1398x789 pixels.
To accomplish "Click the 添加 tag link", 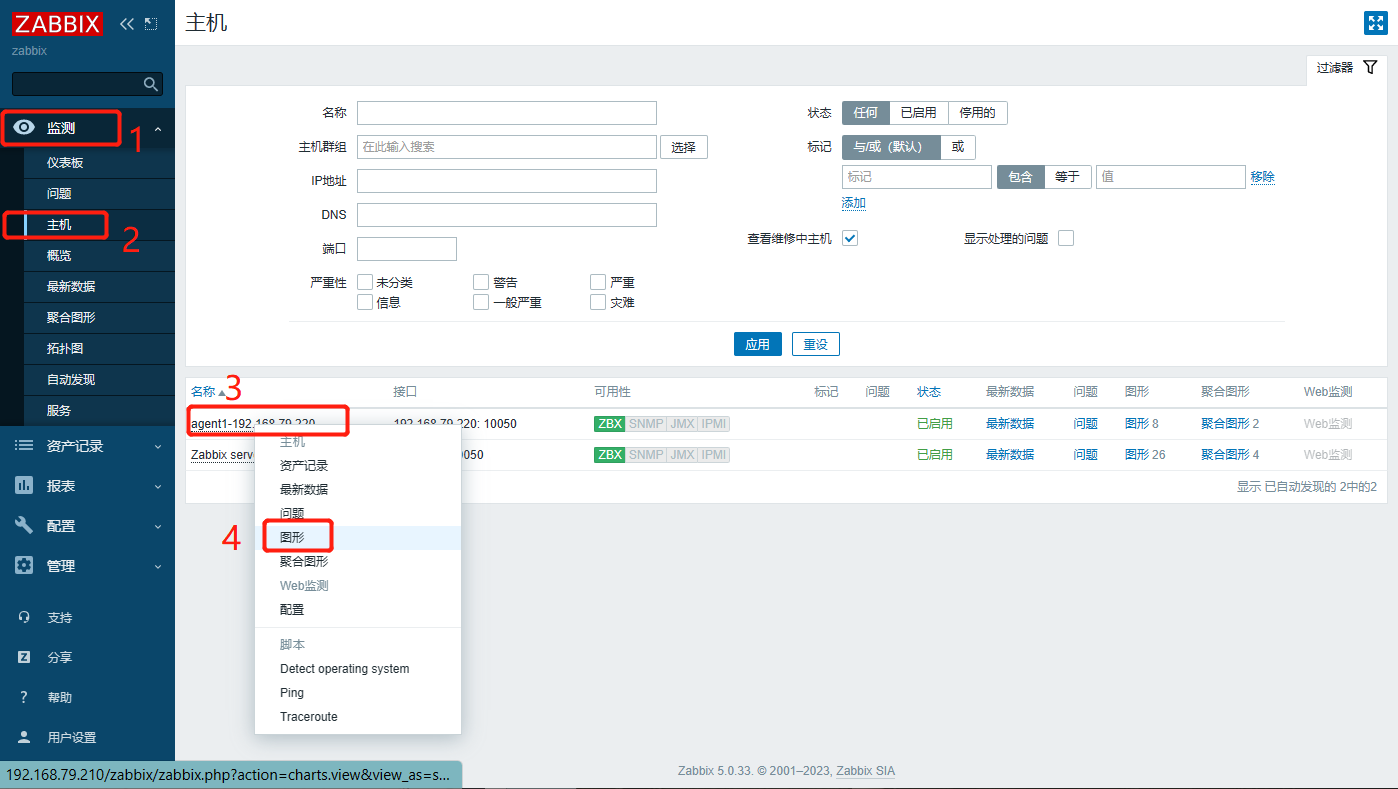I will coord(854,203).
